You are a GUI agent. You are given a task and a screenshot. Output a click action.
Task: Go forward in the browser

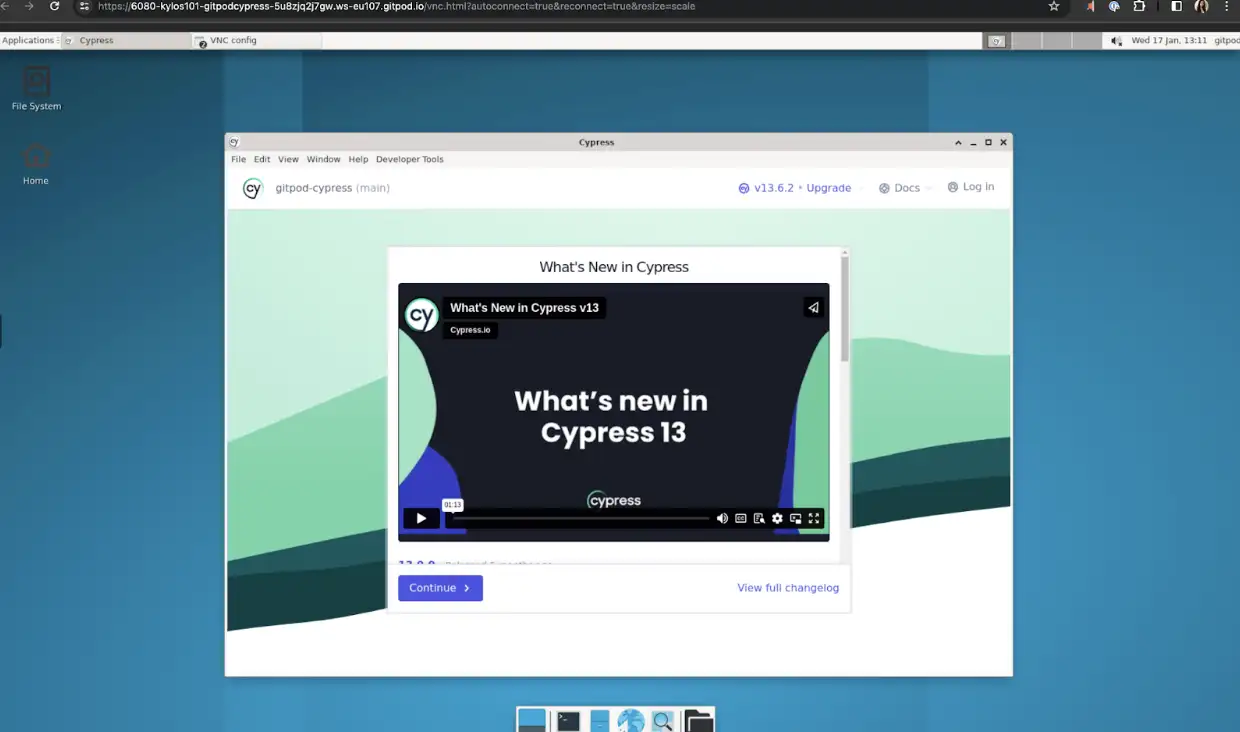(x=28, y=6)
